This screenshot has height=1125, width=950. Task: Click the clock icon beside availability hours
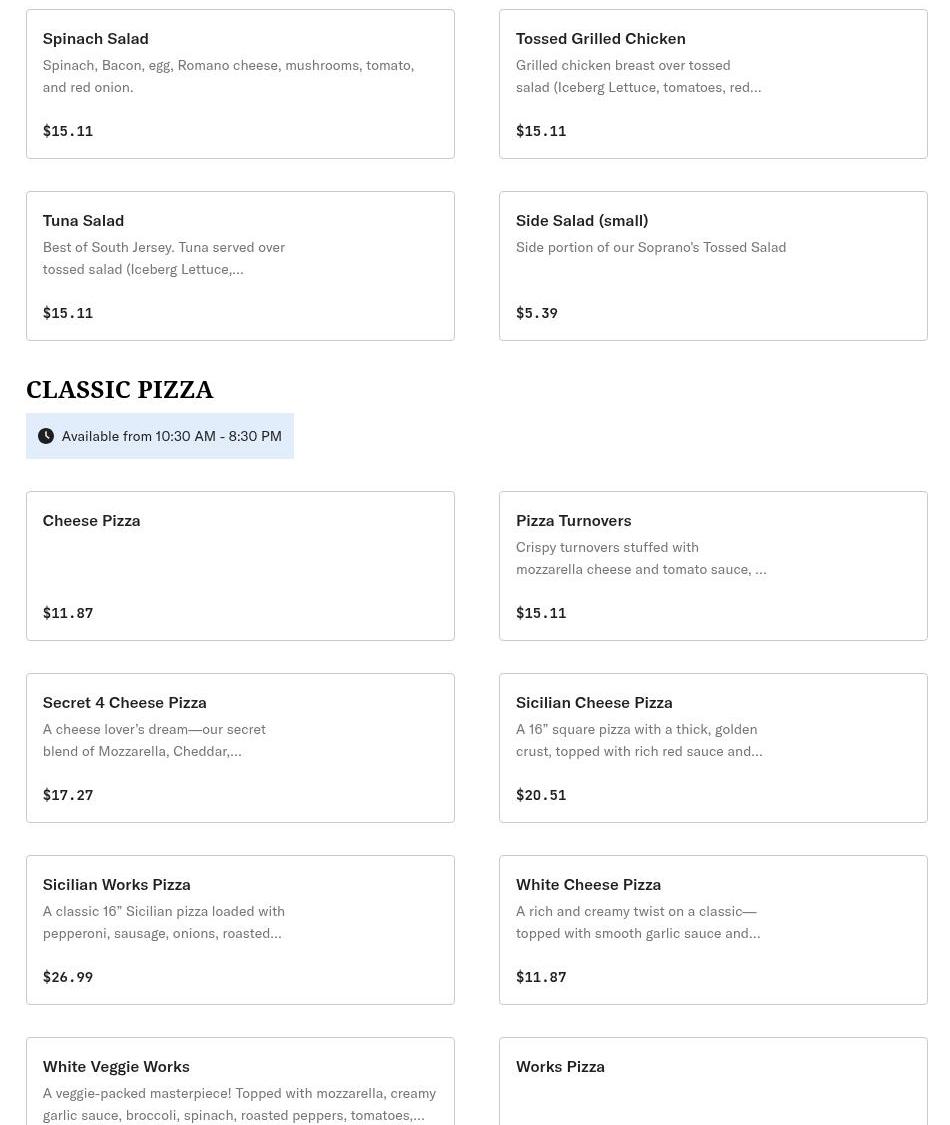click(46, 436)
